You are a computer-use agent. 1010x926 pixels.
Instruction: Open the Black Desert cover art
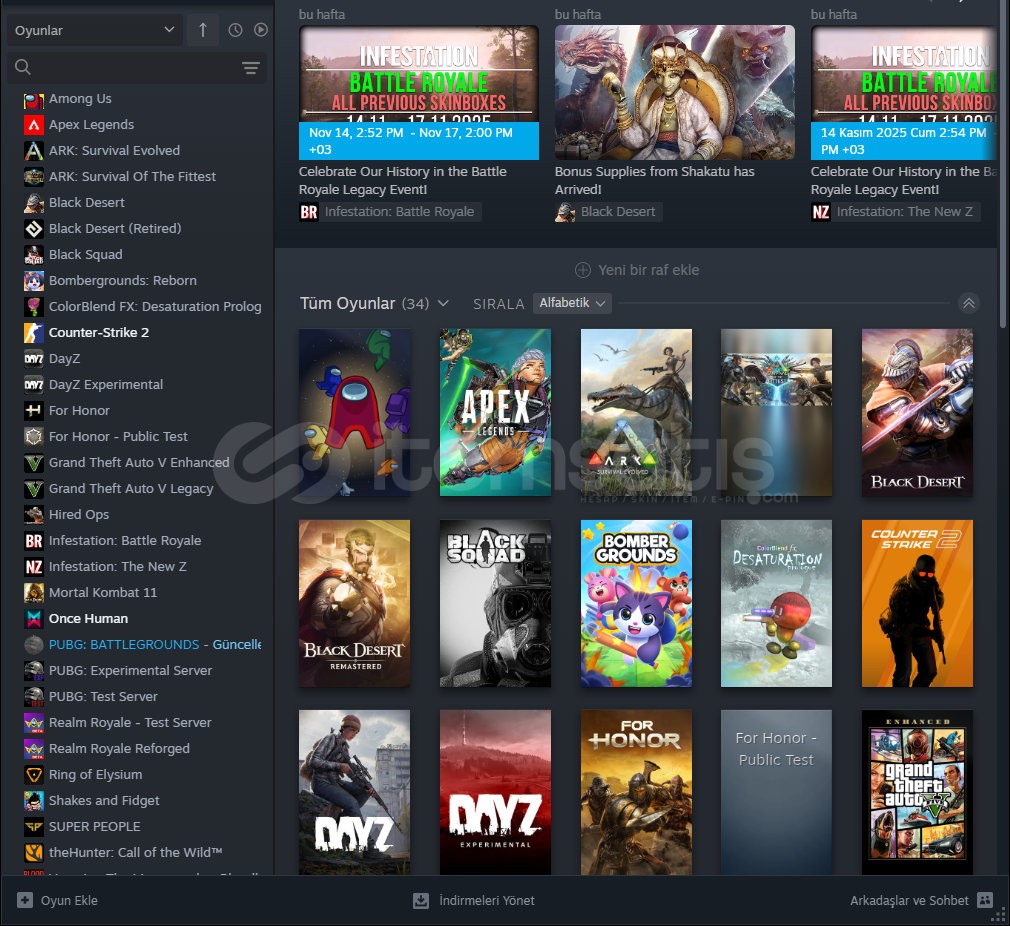[x=917, y=413]
